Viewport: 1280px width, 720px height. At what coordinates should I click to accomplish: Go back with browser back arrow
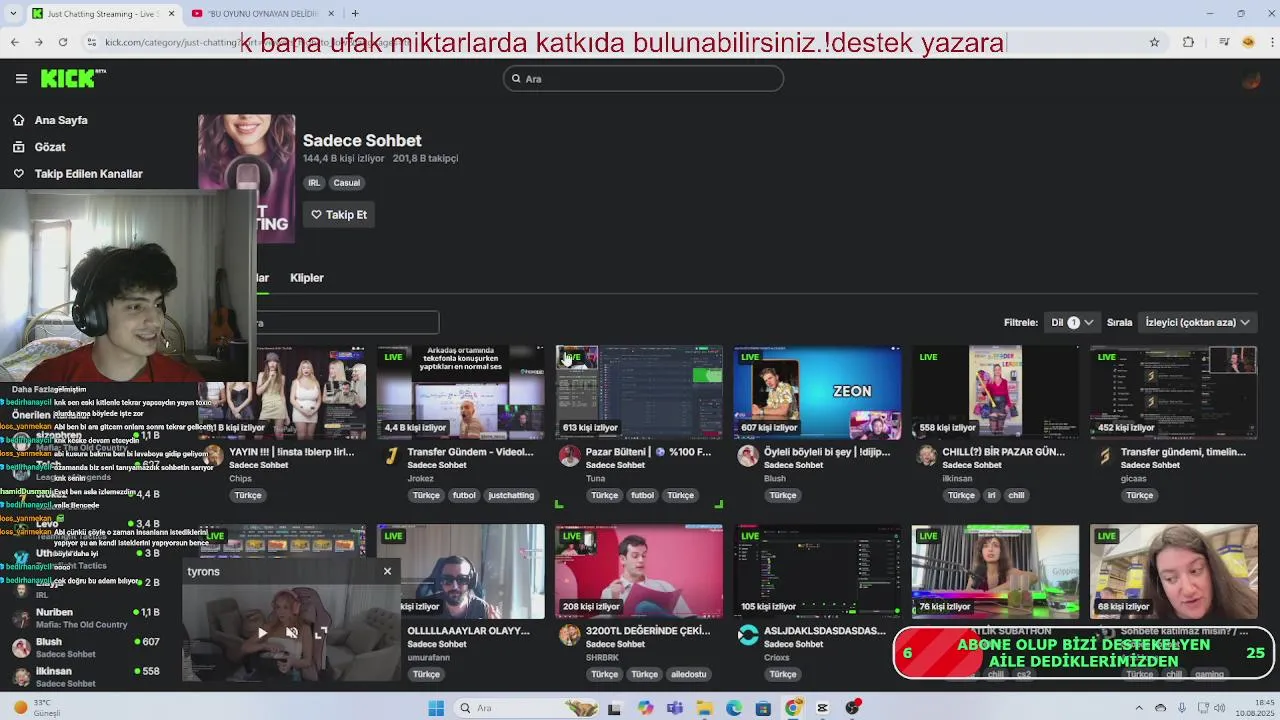click(x=14, y=42)
